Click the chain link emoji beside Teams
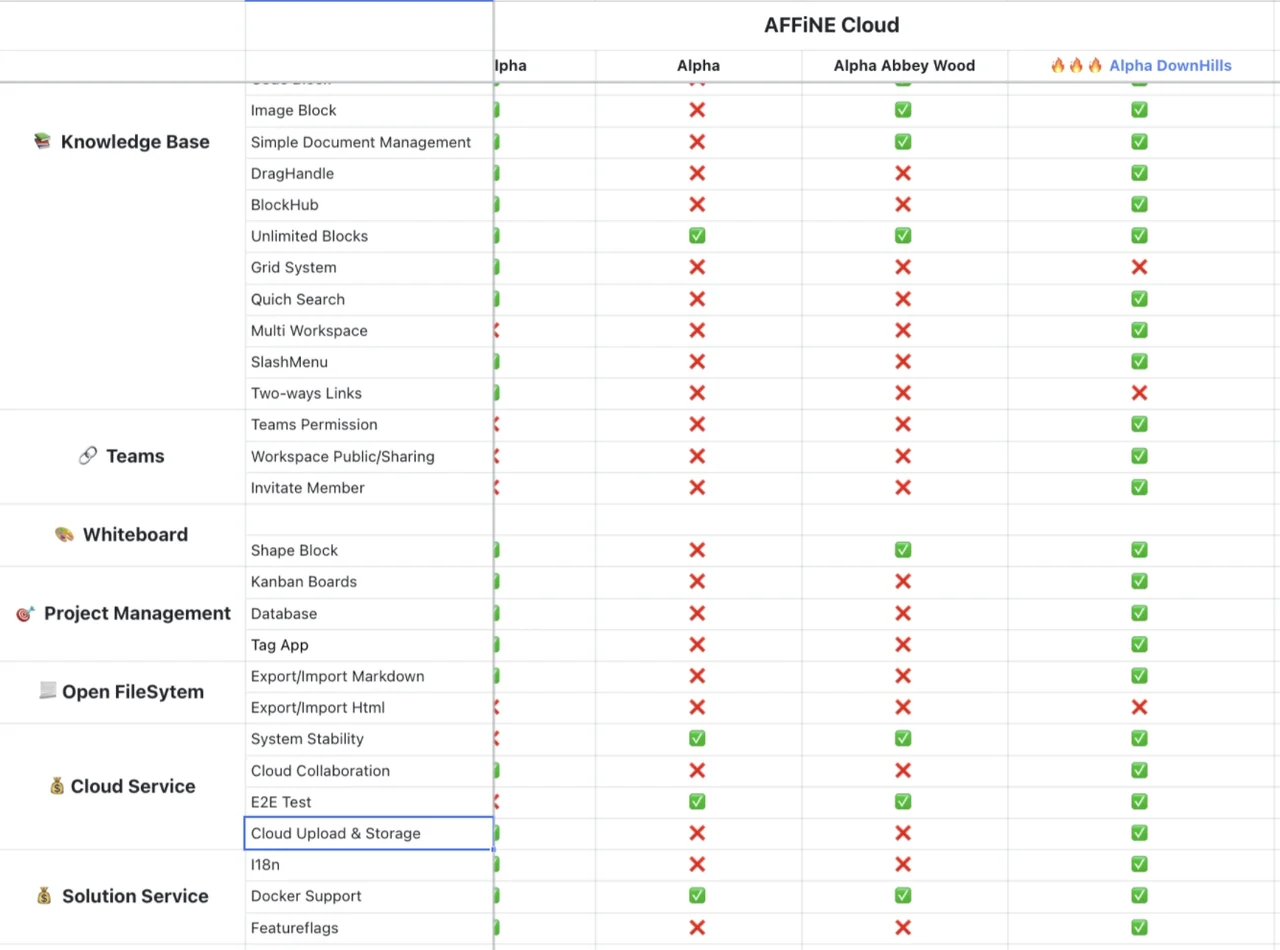This screenshot has width=1280, height=950. (87, 456)
